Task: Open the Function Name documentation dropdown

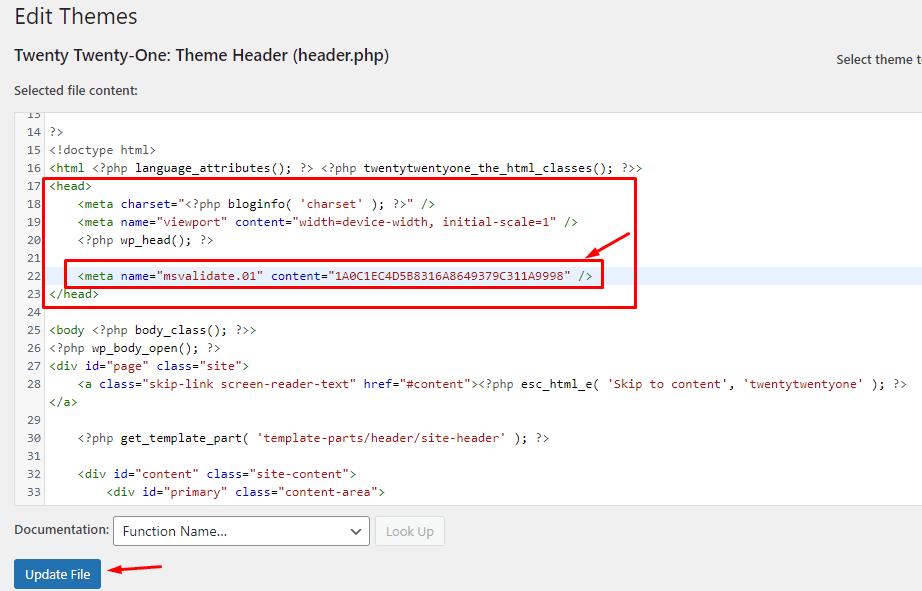Action: pos(241,531)
